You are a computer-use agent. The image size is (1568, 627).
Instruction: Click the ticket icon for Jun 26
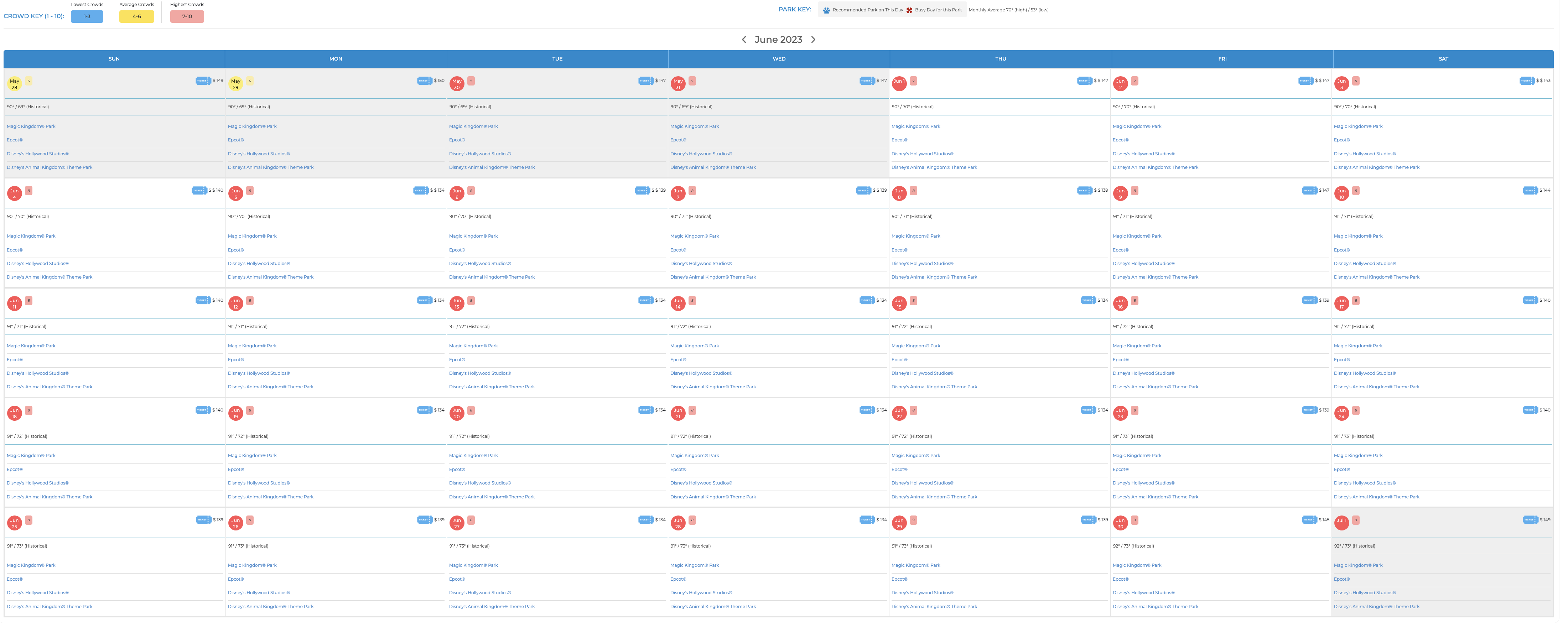(x=425, y=520)
